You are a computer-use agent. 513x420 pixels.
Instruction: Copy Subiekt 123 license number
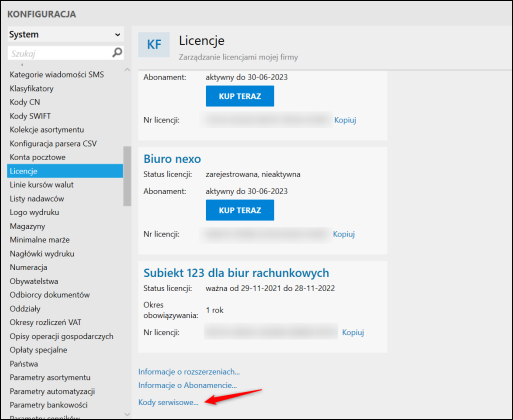(x=353, y=332)
